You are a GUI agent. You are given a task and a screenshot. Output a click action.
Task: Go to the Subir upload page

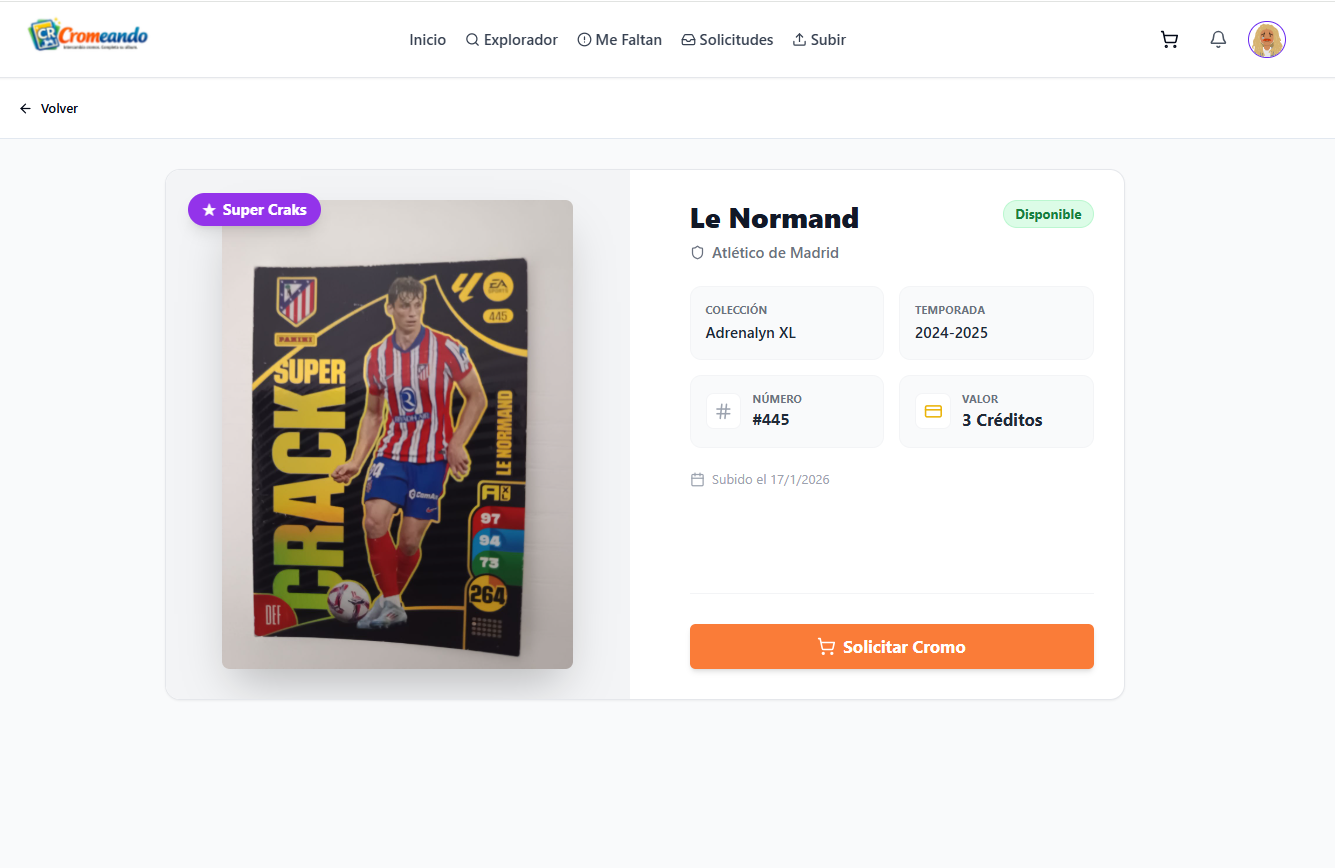coord(819,40)
